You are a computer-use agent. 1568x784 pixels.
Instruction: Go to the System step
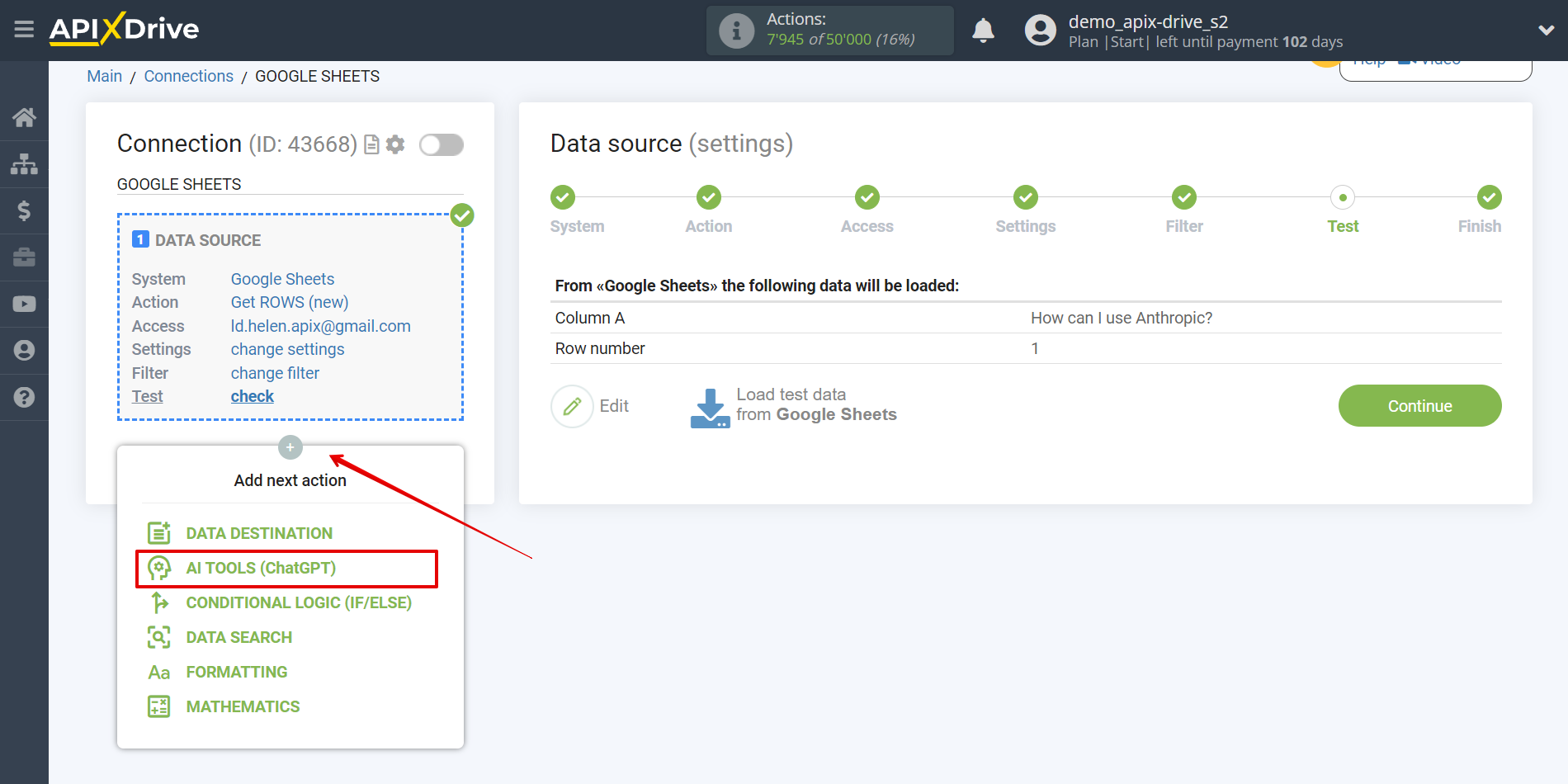(x=563, y=197)
